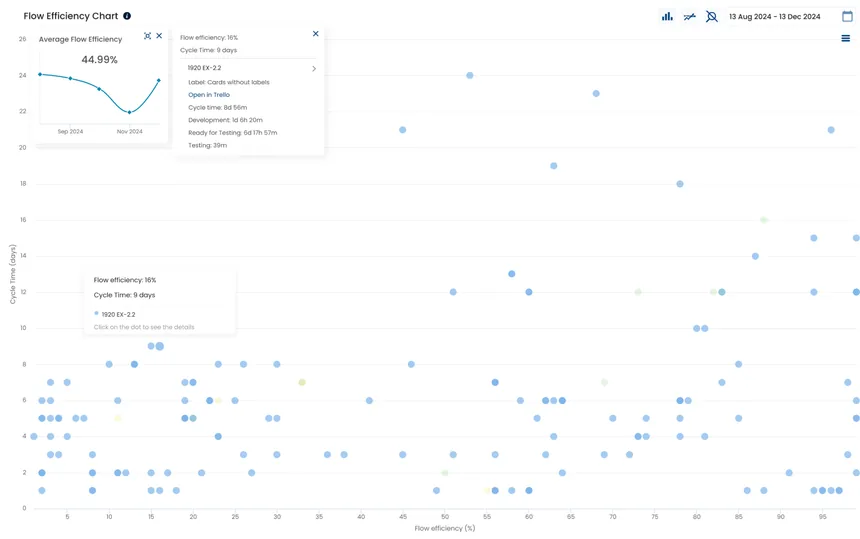Click 'Cycle time: 8d 56m' text
The height and width of the screenshot is (539, 860).
(x=218, y=107)
